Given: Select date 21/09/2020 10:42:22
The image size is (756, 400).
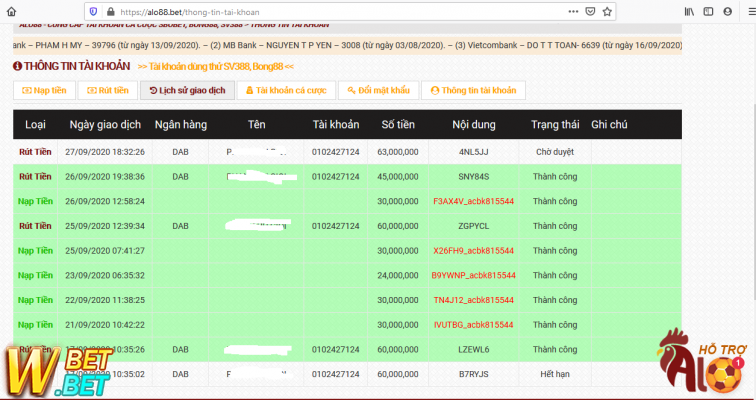Looking at the screenshot, I should click(x=105, y=325).
